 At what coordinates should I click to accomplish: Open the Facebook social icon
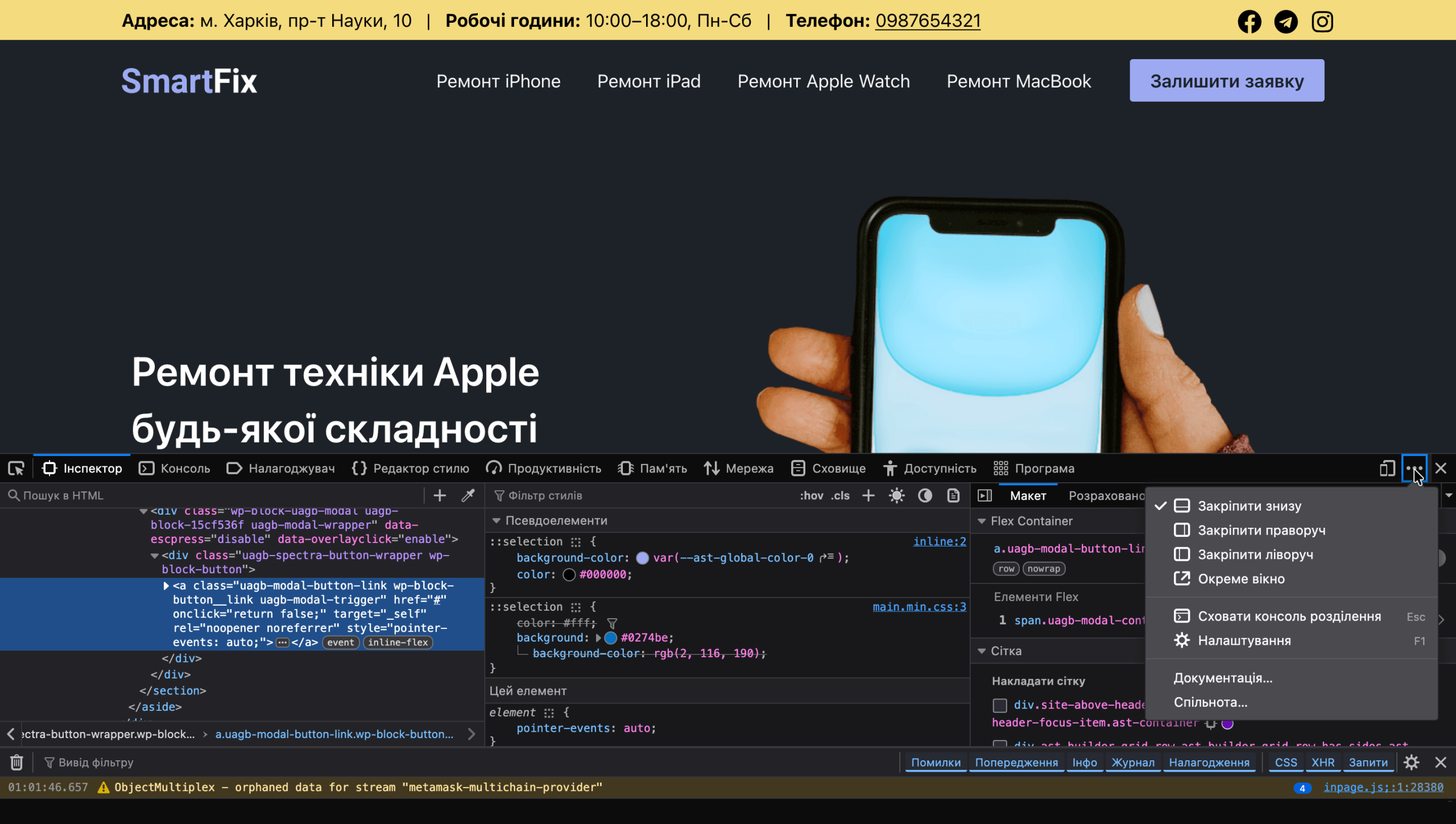tap(1250, 22)
